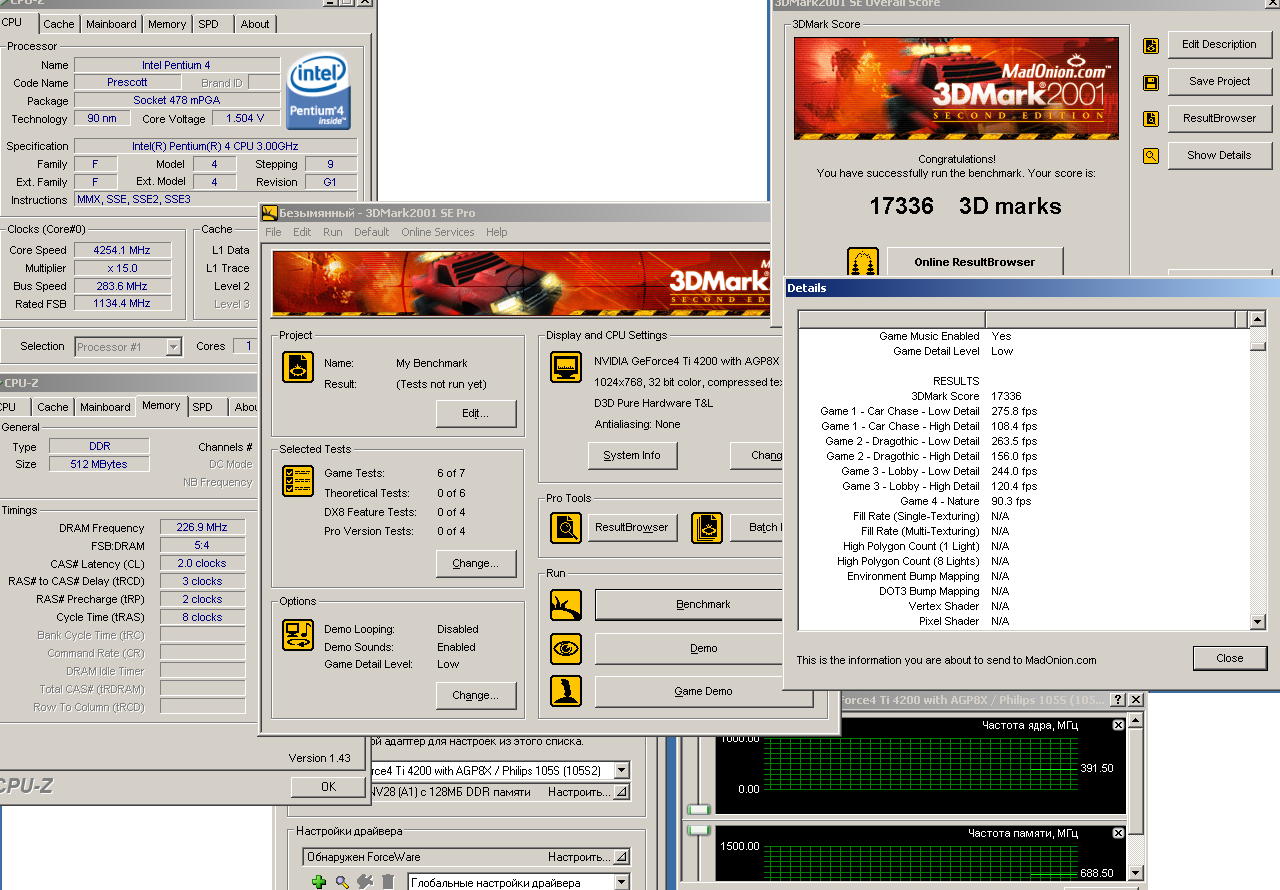Click the DRAM Frequency value 226.9 MHz
1280x890 pixels.
(x=202, y=528)
